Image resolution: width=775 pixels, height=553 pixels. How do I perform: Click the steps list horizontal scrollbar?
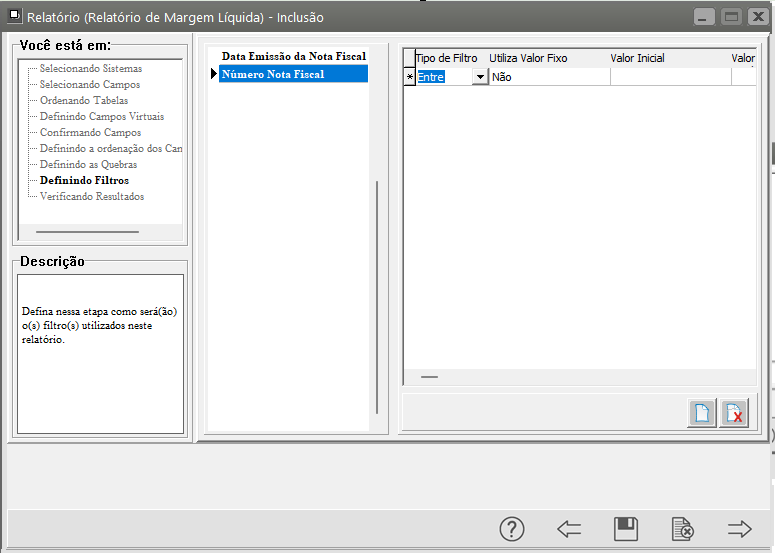87,232
